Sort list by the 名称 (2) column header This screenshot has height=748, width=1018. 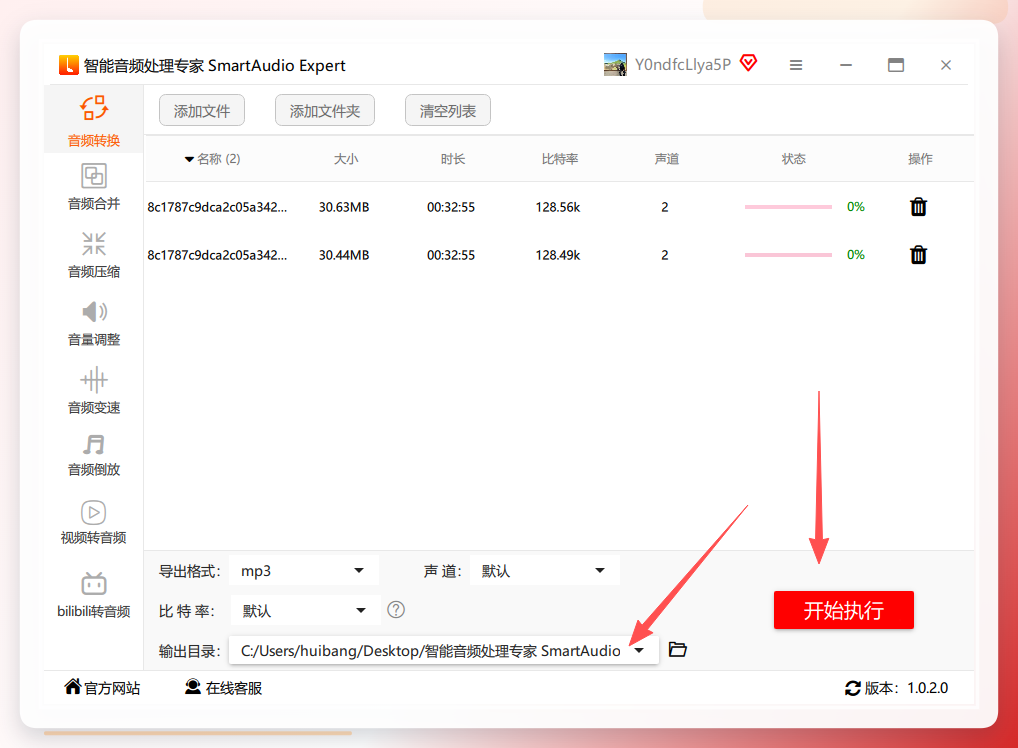(213, 159)
